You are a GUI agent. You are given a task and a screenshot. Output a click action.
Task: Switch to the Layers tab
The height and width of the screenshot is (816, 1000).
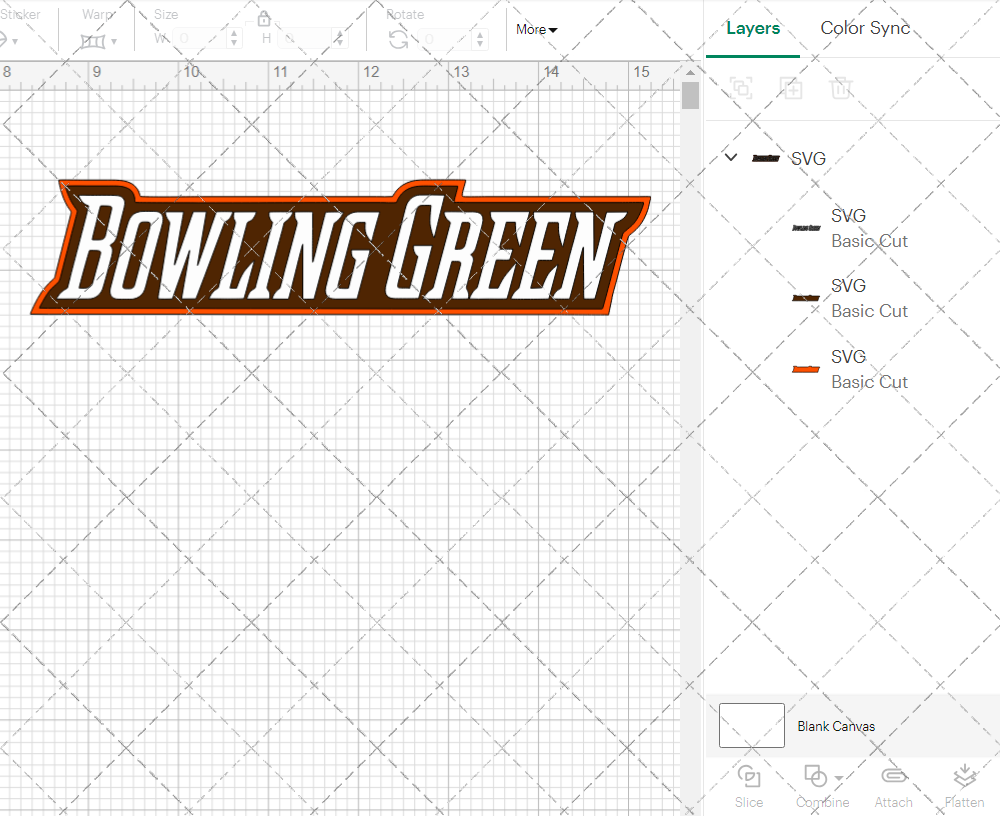(x=753, y=28)
